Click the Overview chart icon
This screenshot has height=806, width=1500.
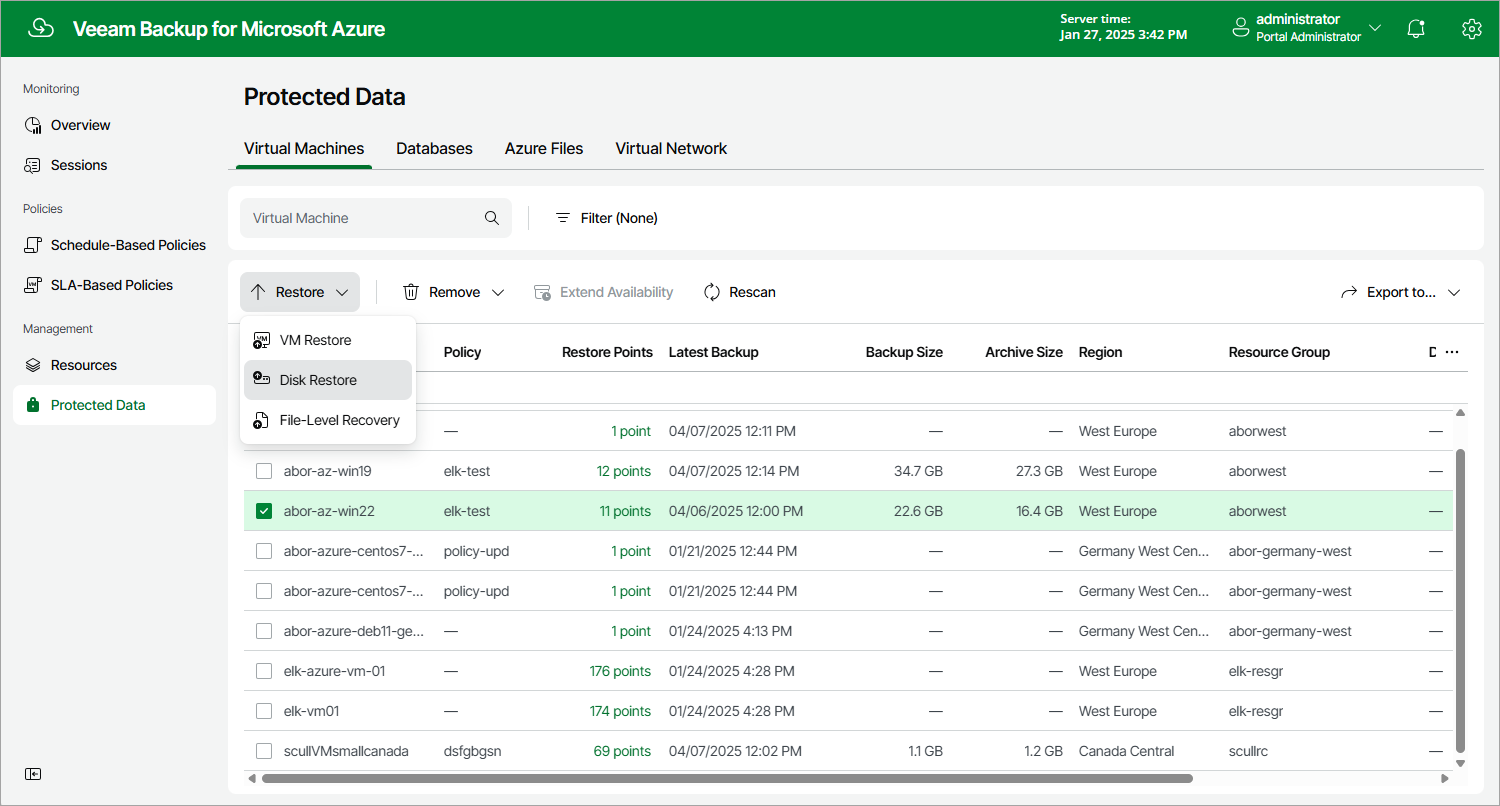point(33,125)
